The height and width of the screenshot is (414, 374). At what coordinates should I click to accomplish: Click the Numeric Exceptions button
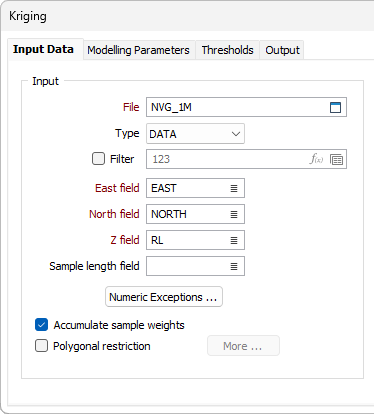tap(164, 297)
